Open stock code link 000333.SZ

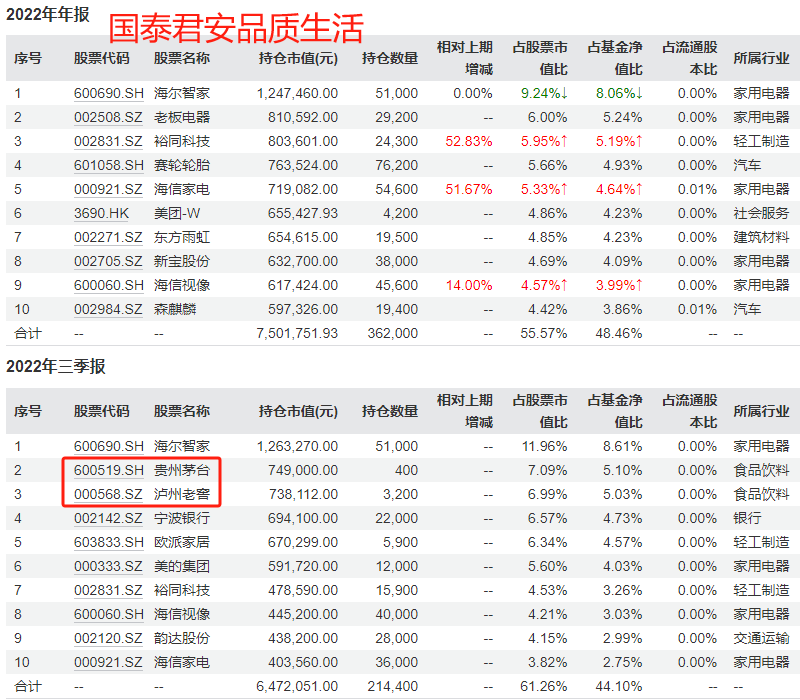click(x=108, y=566)
